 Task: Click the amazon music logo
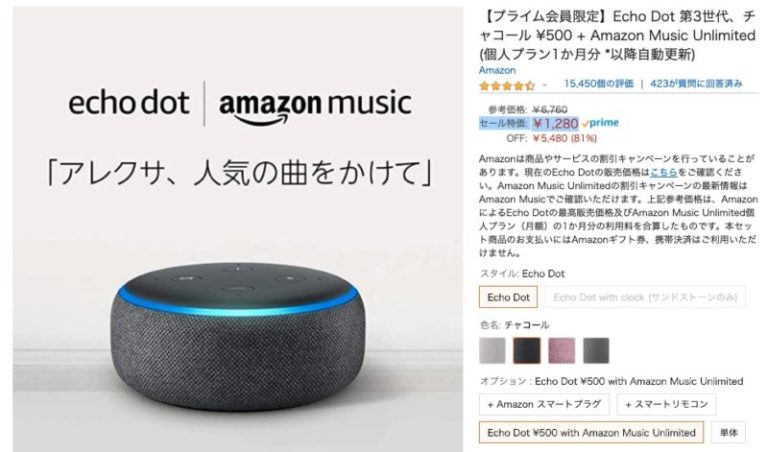315,106
